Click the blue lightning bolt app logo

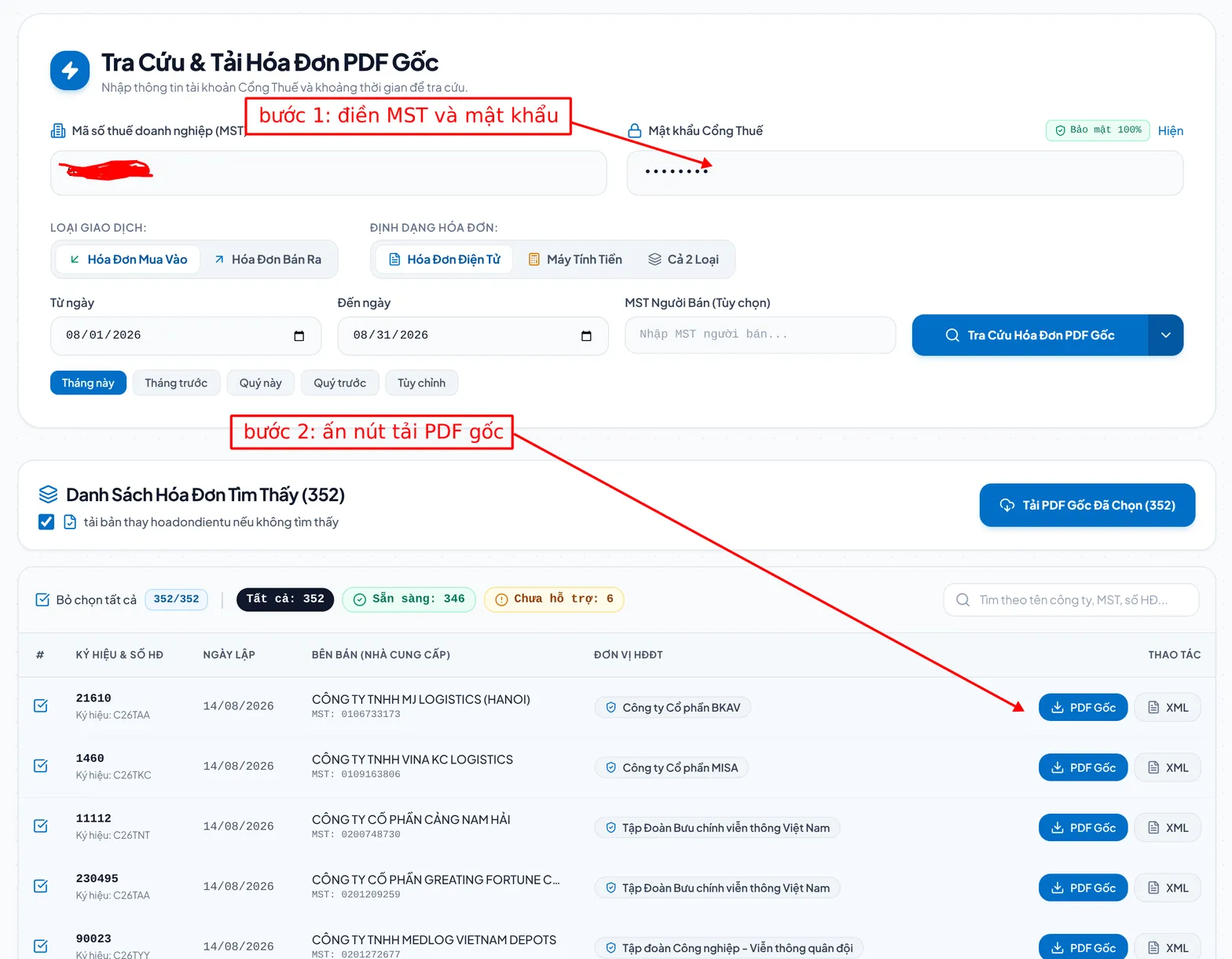[70, 71]
